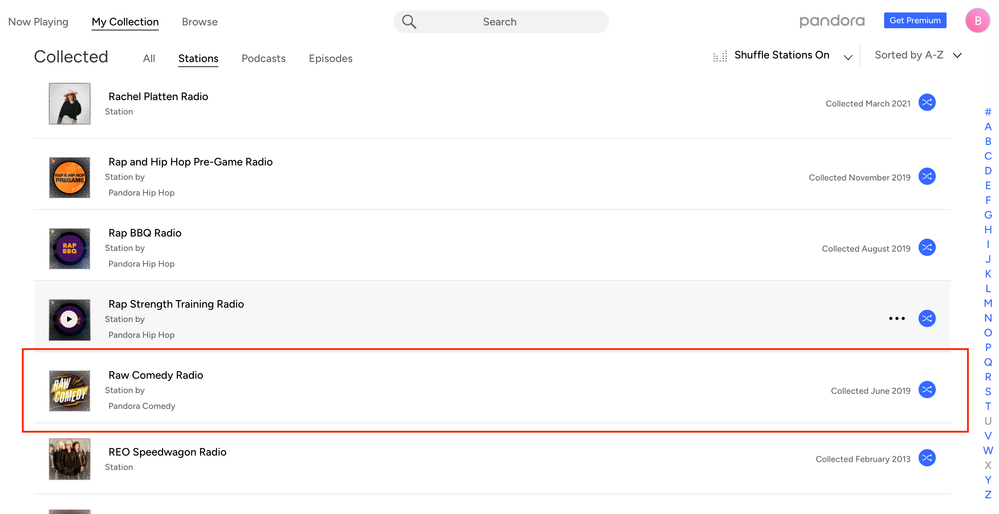Open Raw Comedy Radio station
This screenshot has height=514, width=999.
point(155,375)
